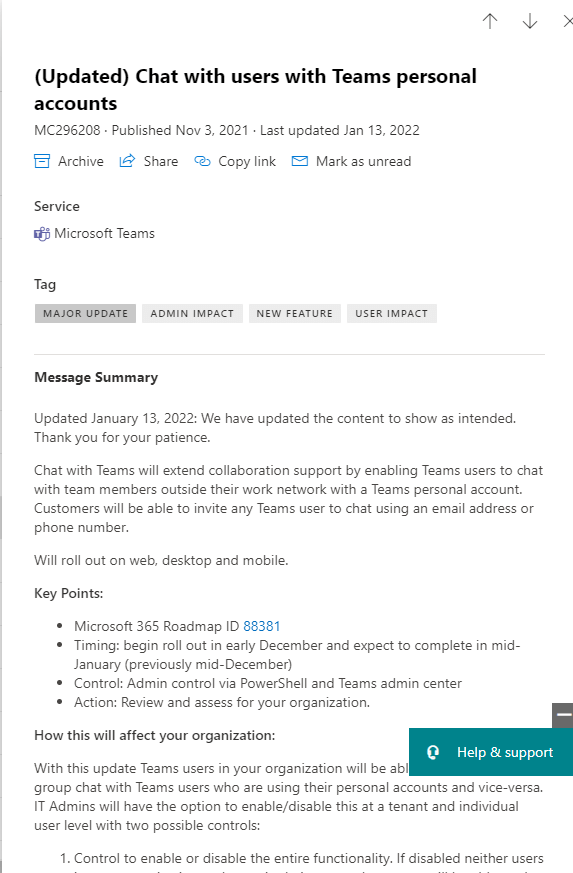573x873 pixels.
Task: Select the USER IMPACT tag
Action: pyautogui.click(x=391, y=313)
